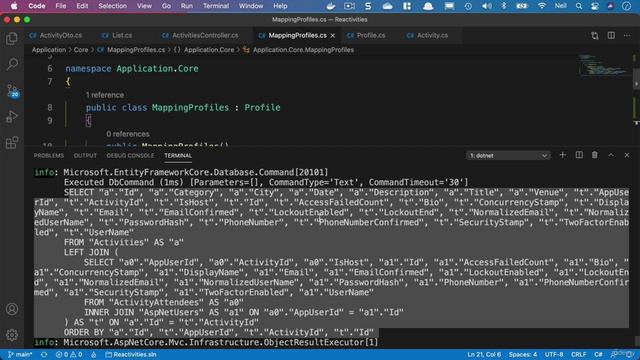Screen dimensions: 640x360
Task: Change line endings via CRLF status item
Action: click(x=578, y=354)
